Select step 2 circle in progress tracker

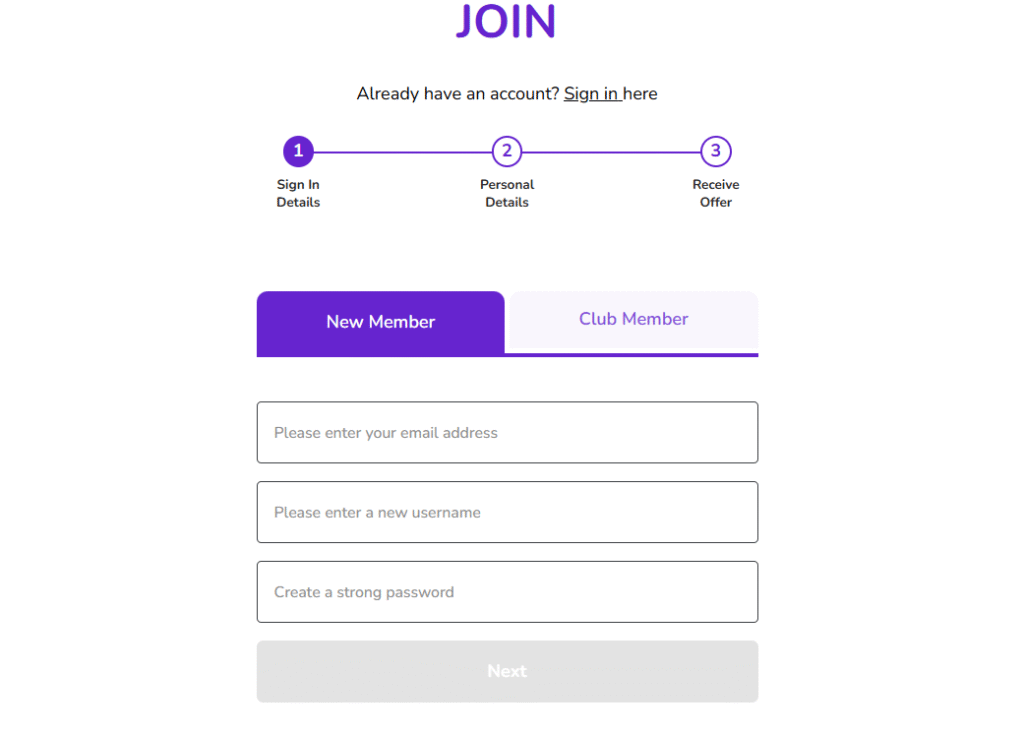[507, 152]
